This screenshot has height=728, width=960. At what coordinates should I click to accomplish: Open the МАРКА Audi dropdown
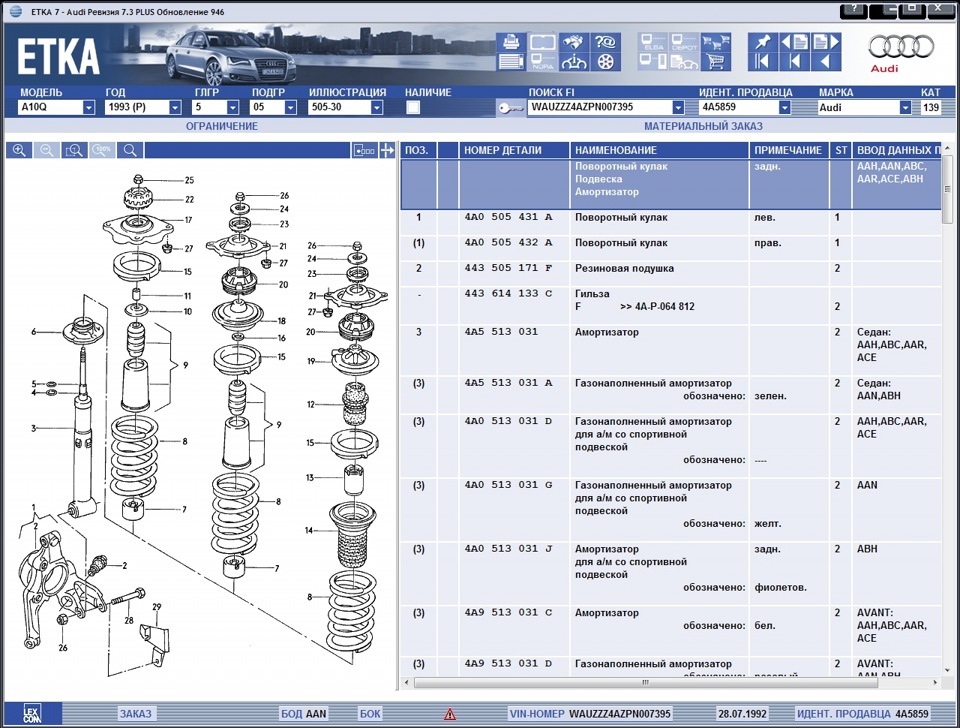pyautogui.click(x=905, y=107)
